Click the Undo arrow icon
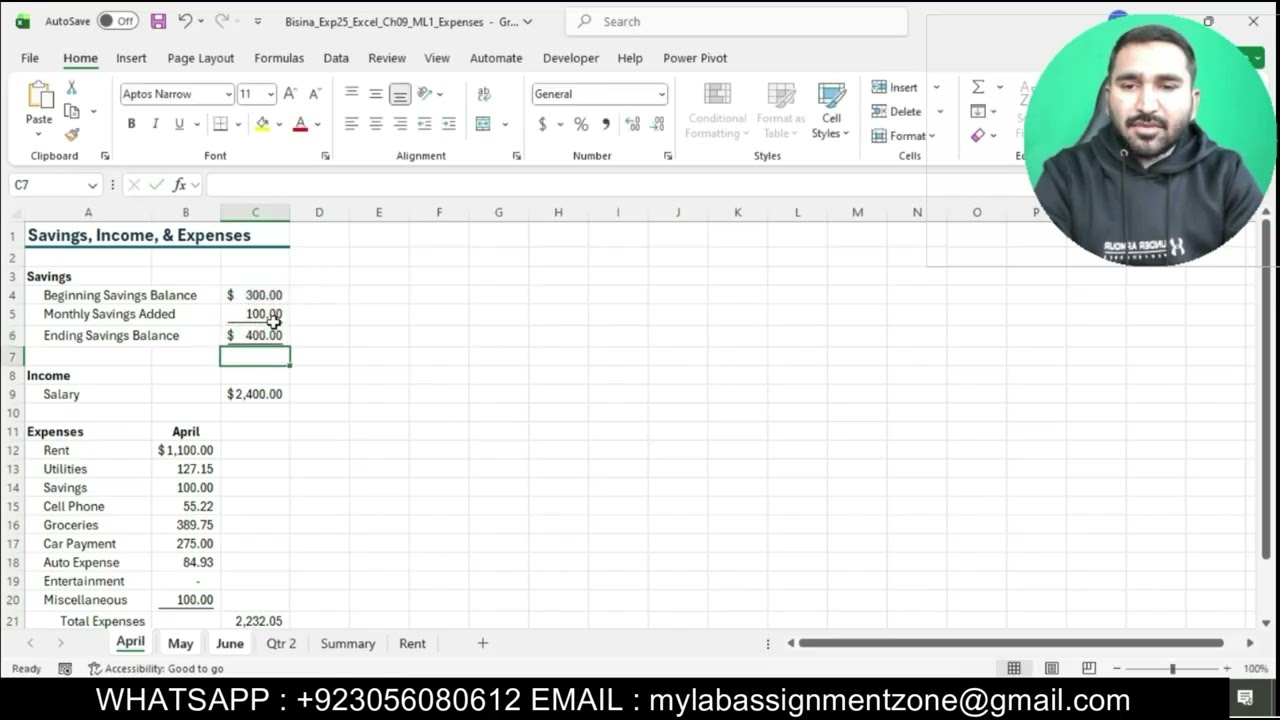Screen dimensions: 1280x720 tap(185, 21)
